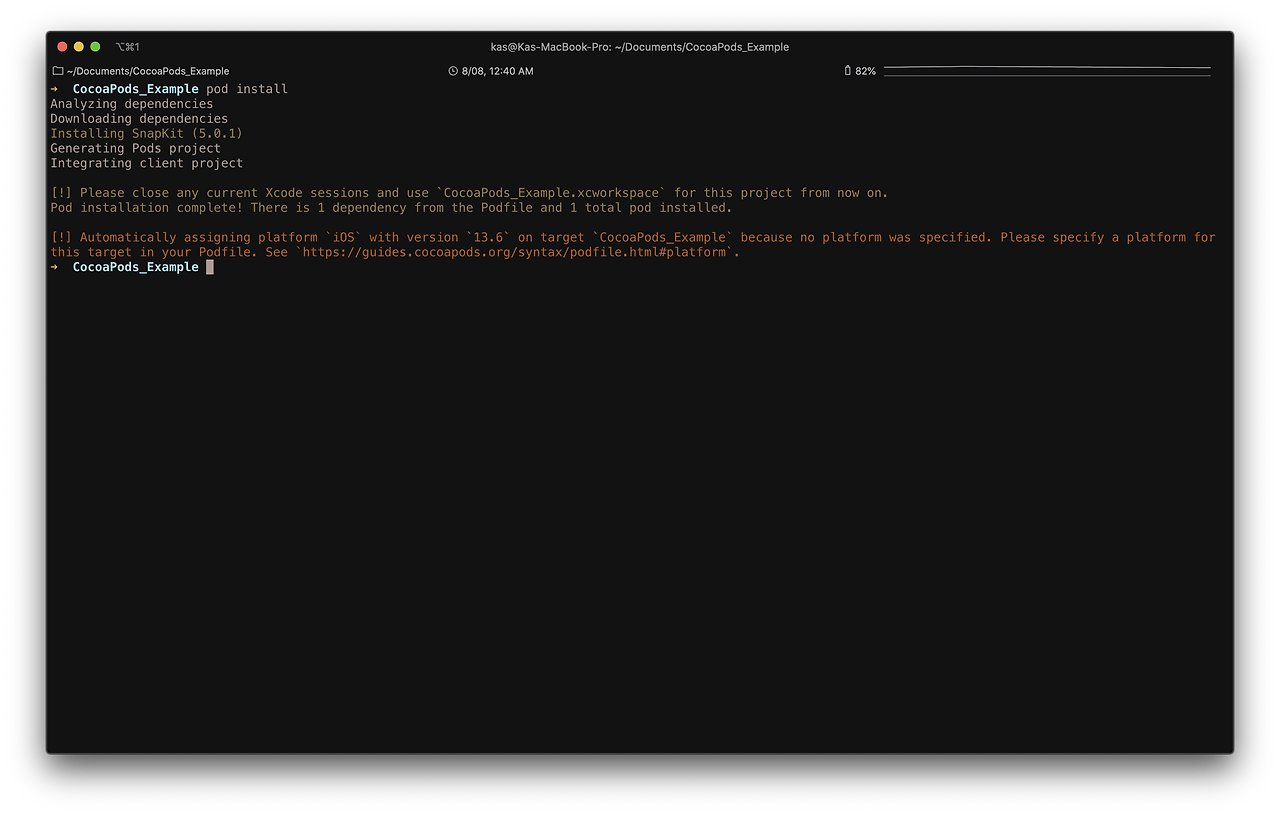Click the 'pod install' command text

tap(247, 89)
